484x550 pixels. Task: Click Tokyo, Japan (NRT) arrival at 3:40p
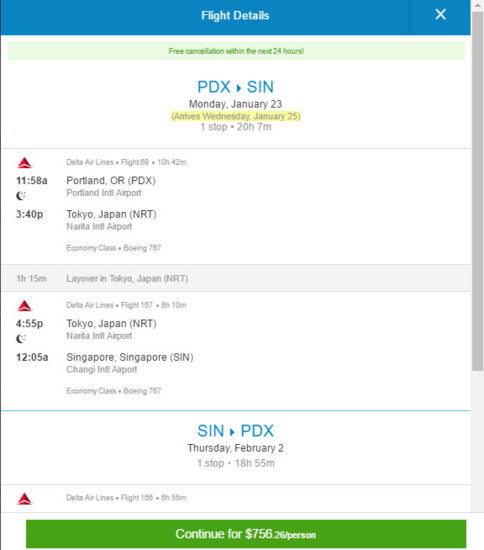click(x=111, y=214)
